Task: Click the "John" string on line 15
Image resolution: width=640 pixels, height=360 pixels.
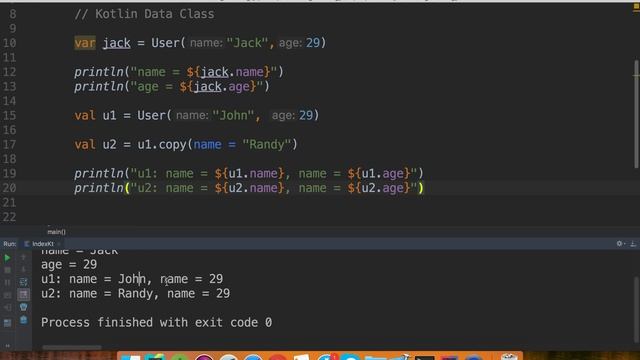Action: pos(233,115)
